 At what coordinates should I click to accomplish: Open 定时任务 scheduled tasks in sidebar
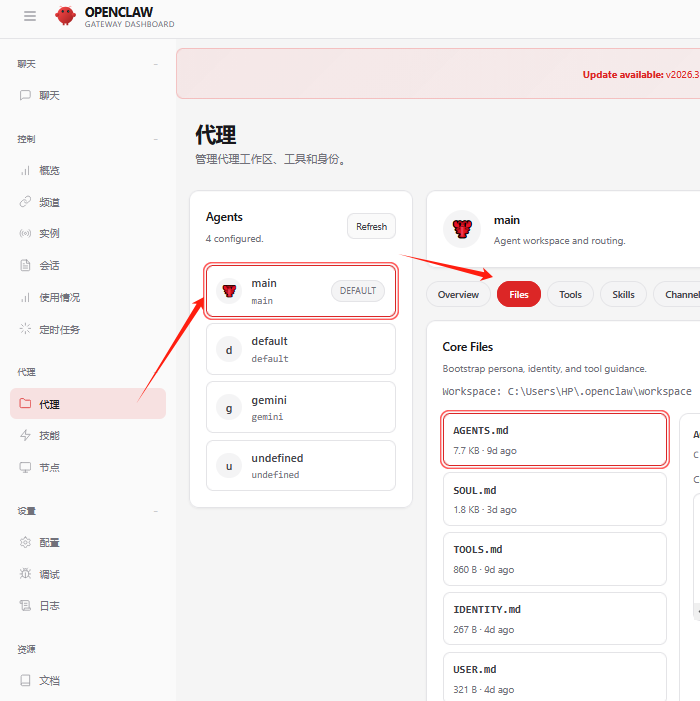59,329
